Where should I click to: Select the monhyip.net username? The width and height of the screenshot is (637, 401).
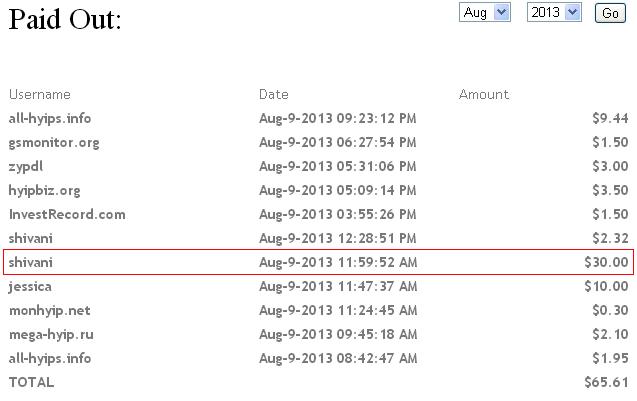(x=49, y=310)
